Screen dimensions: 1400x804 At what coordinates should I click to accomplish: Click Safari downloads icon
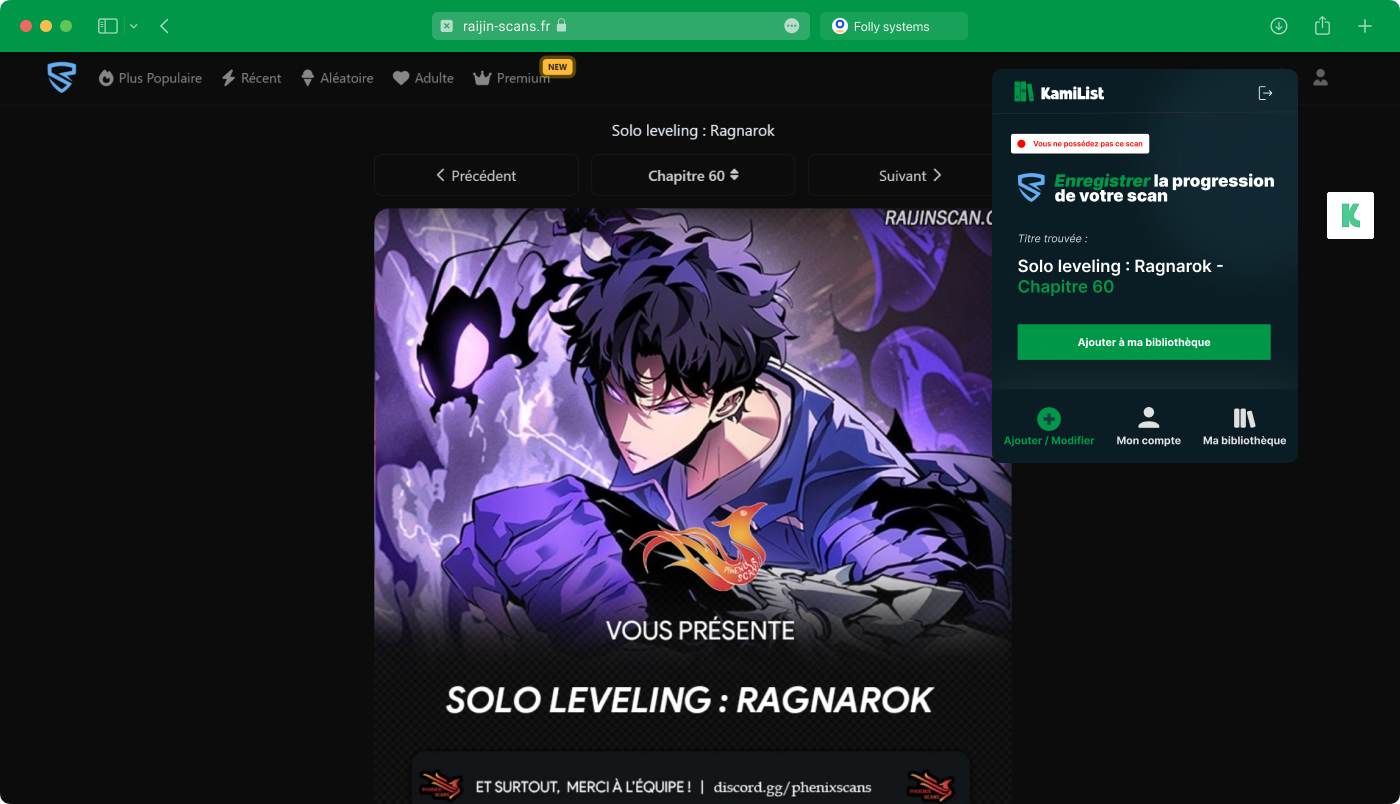point(1278,26)
